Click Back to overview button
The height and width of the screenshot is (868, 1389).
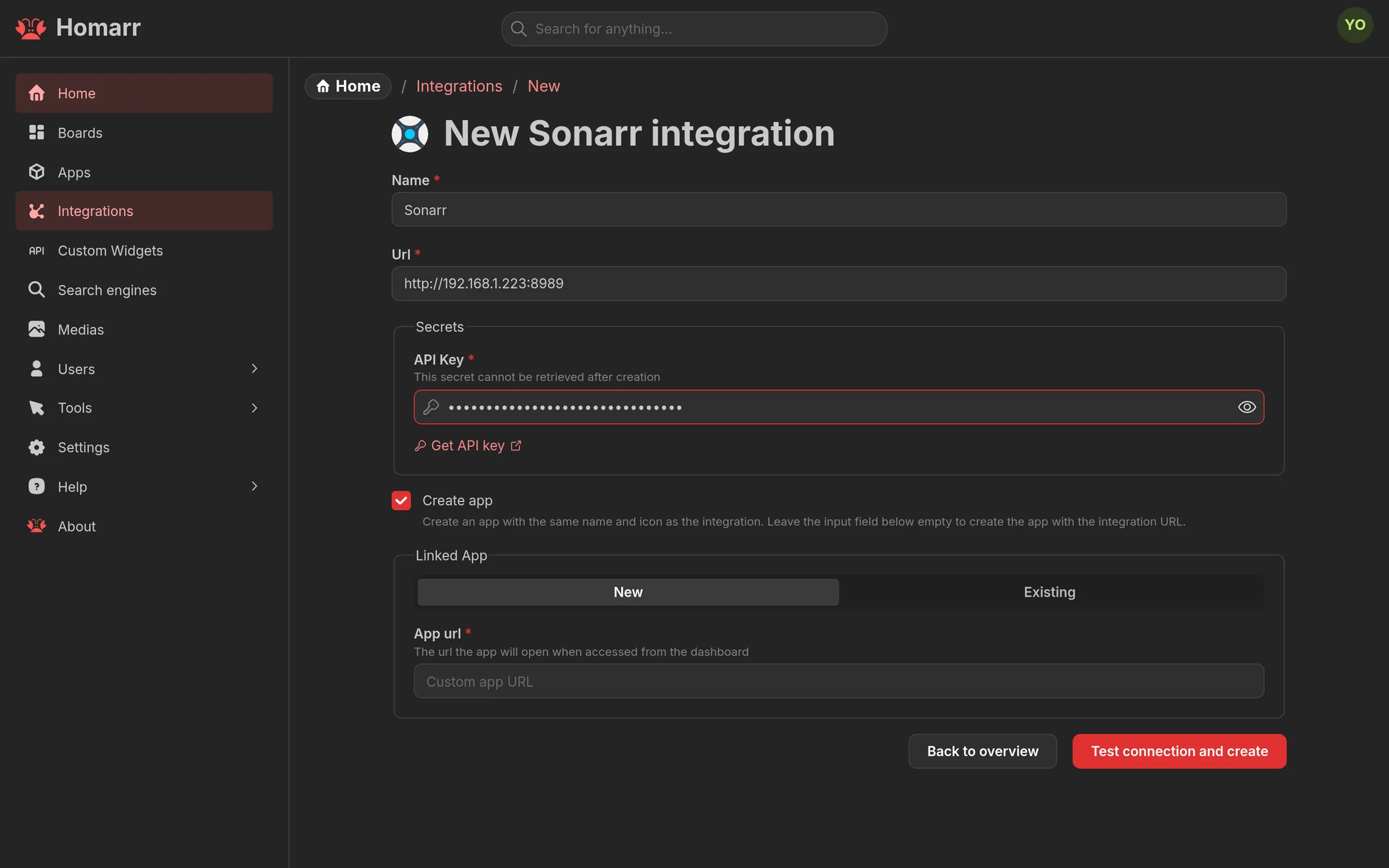(x=983, y=751)
